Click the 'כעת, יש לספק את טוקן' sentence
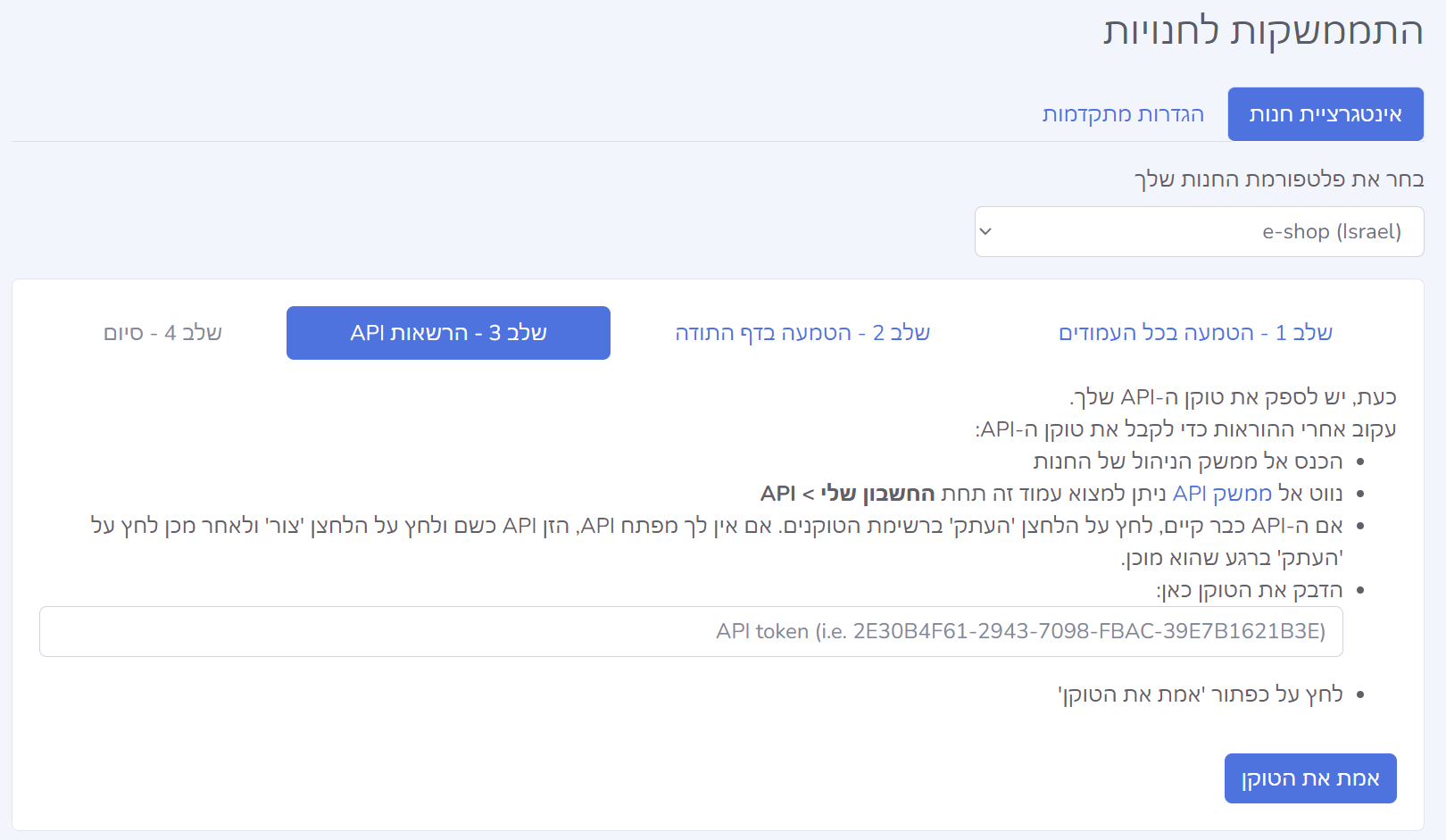 point(1232,397)
